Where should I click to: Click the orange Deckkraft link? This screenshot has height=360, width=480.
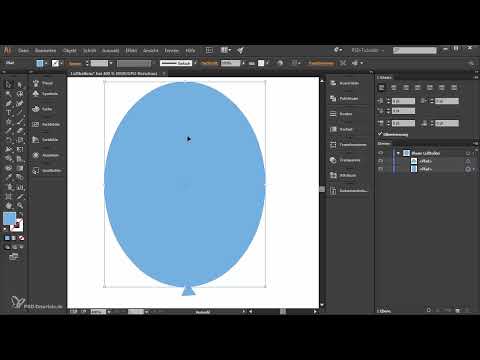(209, 63)
